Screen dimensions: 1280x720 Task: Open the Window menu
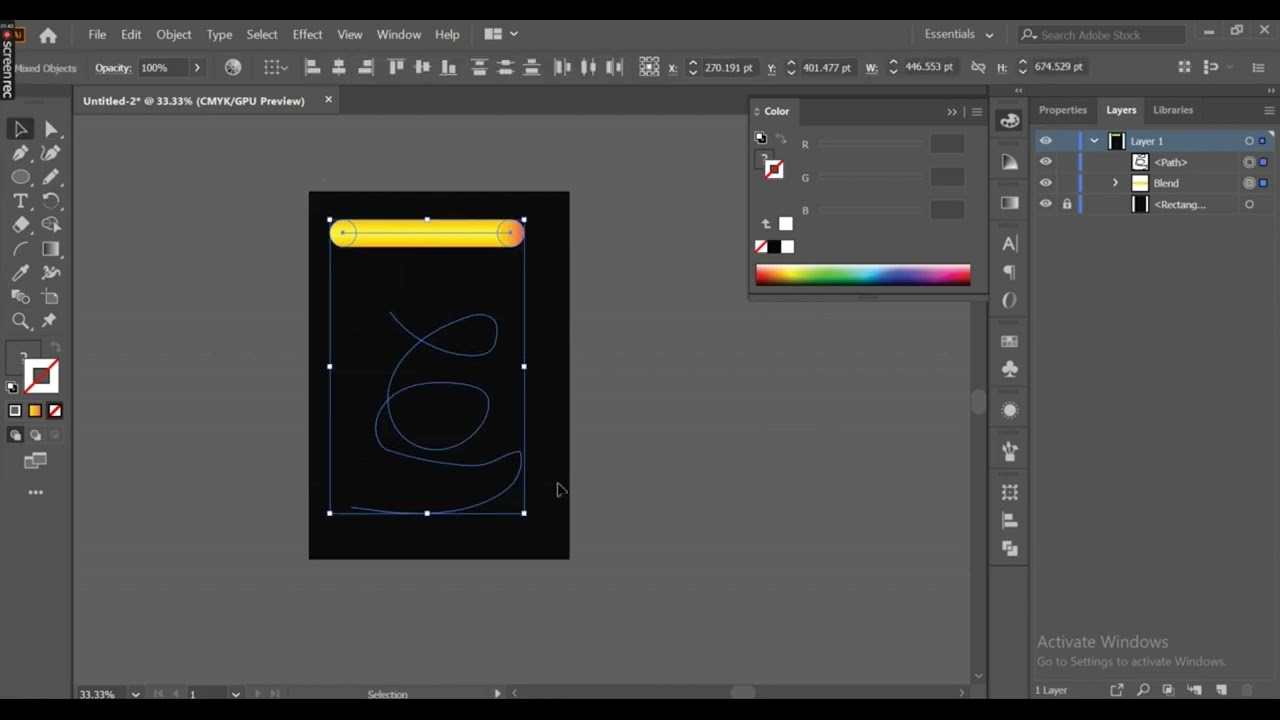399,34
